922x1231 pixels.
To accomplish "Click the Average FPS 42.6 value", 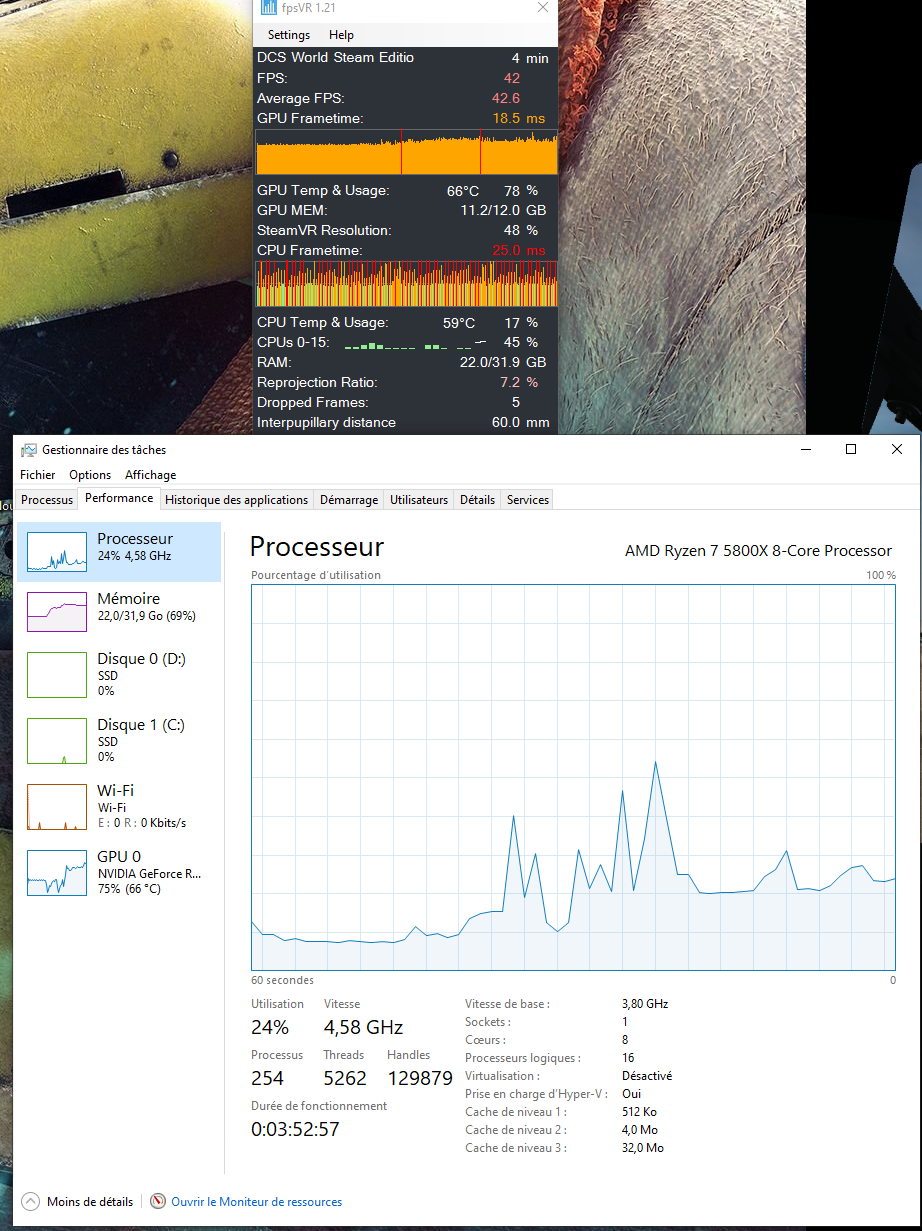I will click(x=506, y=98).
